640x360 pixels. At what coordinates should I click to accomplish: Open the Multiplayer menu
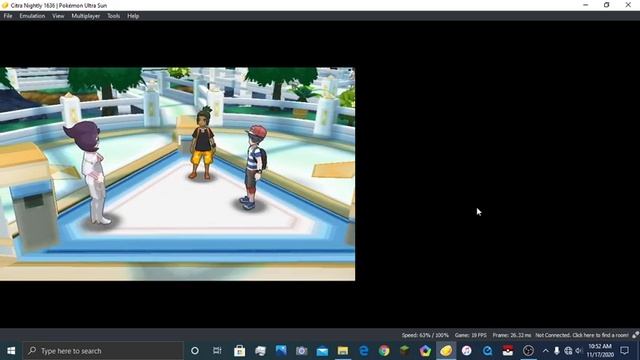(x=86, y=16)
